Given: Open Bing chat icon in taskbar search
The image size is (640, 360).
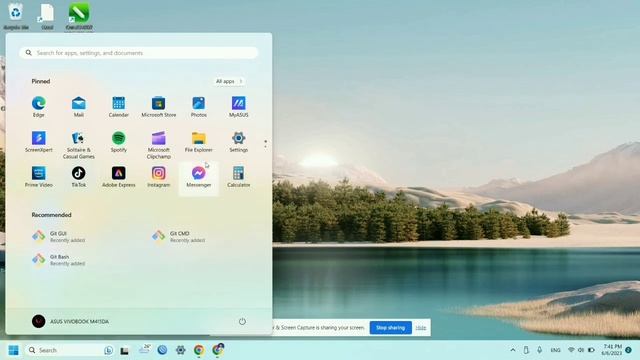Looking at the screenshot, I should click(108, 350).
